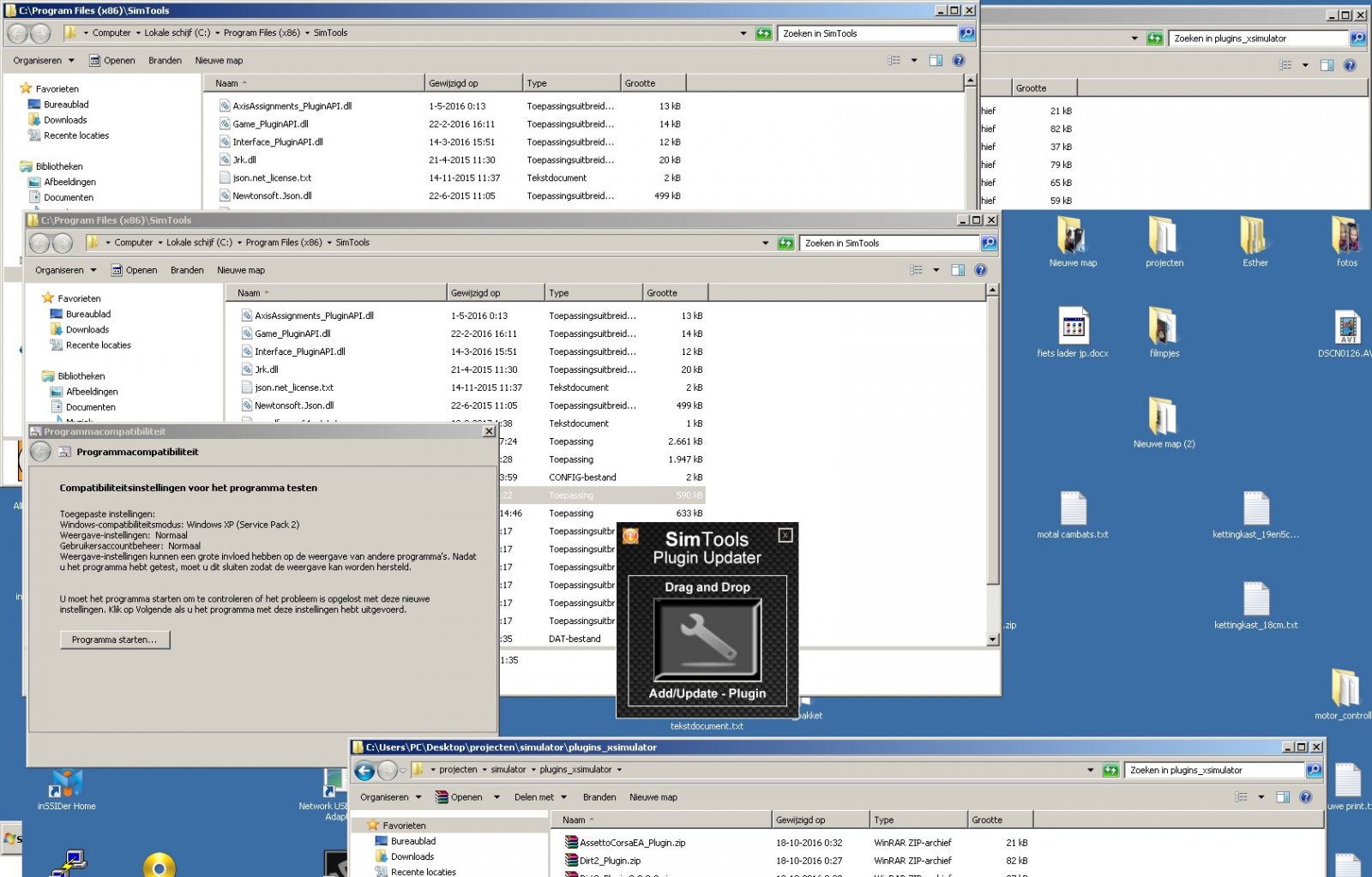The image size is (1372, 877).
Task: Sort by Type column in plugins_xsimulator window
Action: (x=918, y=820)
